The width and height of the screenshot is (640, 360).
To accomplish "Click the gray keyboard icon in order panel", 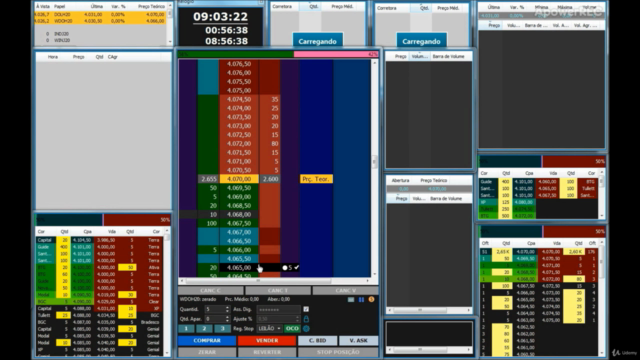I will [x=351, y=300].
